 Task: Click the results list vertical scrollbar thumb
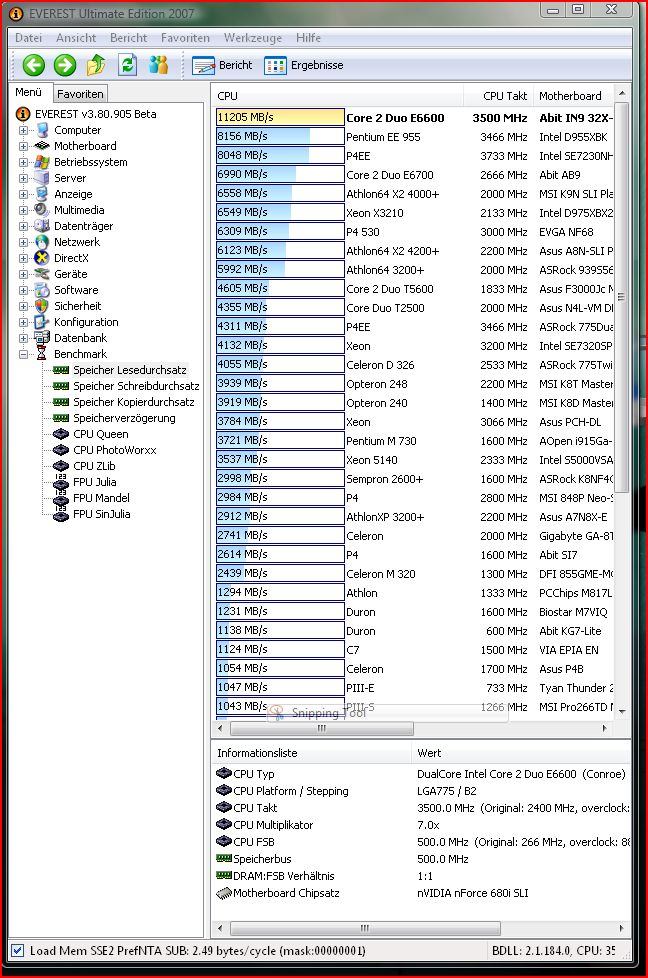tap(621, 297)
